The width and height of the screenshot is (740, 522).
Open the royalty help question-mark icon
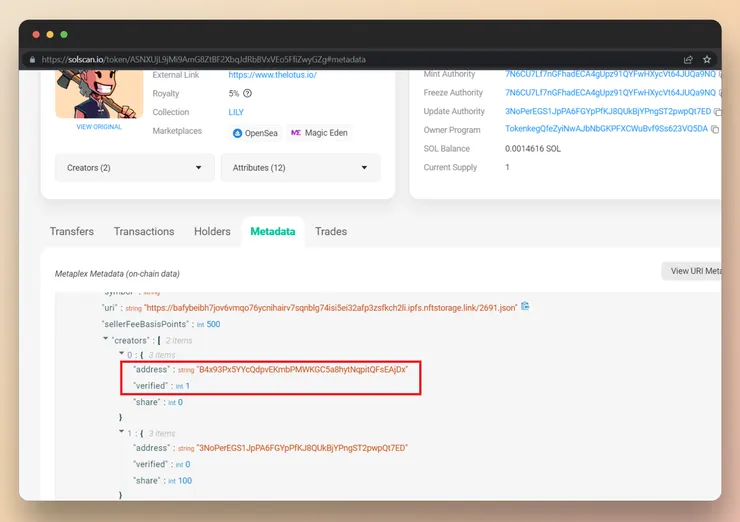247,93
